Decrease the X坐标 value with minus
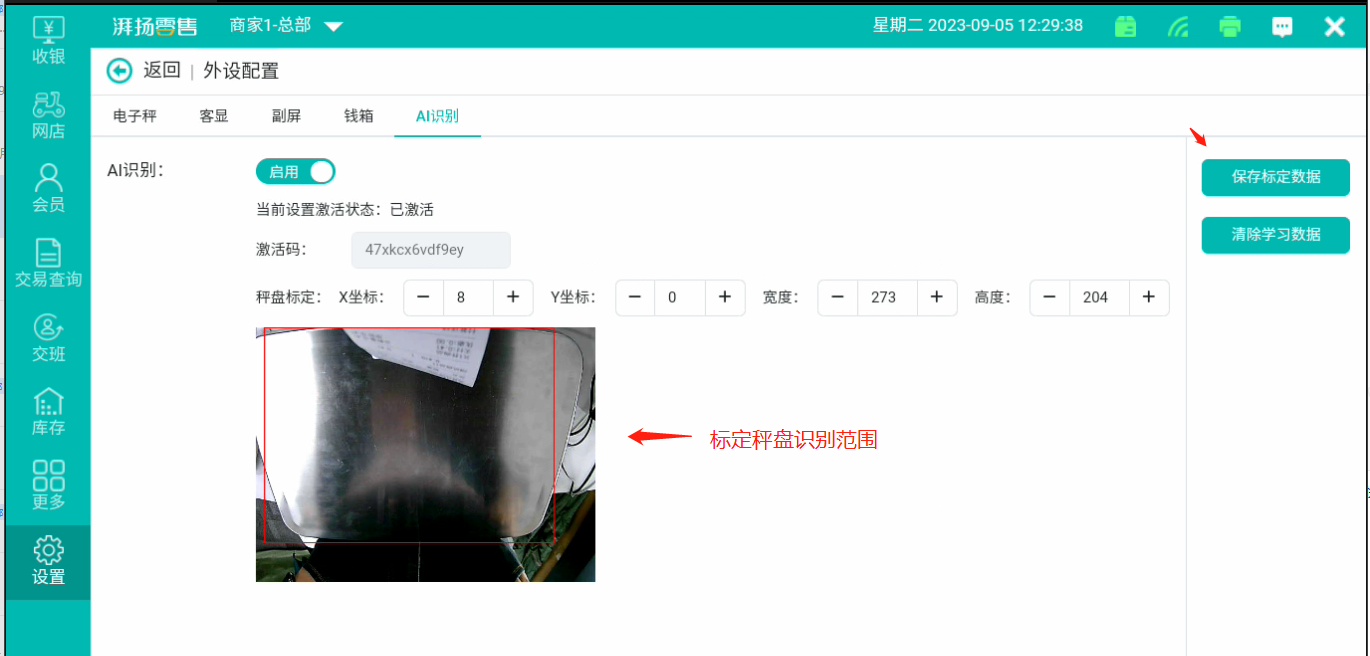 coord(423,297)
